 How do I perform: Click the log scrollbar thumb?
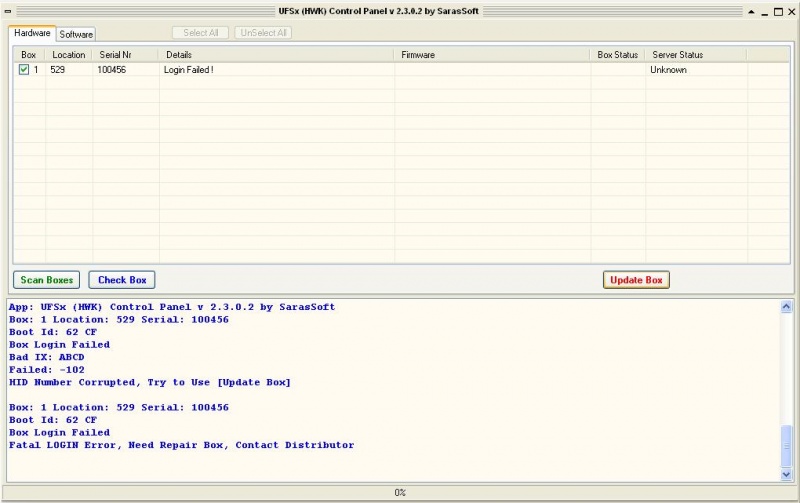tap(786, 446)
